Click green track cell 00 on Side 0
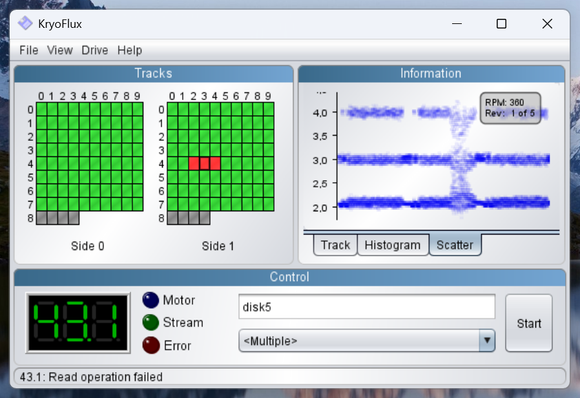The height and width of the screenshot is (398, 580). tap(41, 109)
